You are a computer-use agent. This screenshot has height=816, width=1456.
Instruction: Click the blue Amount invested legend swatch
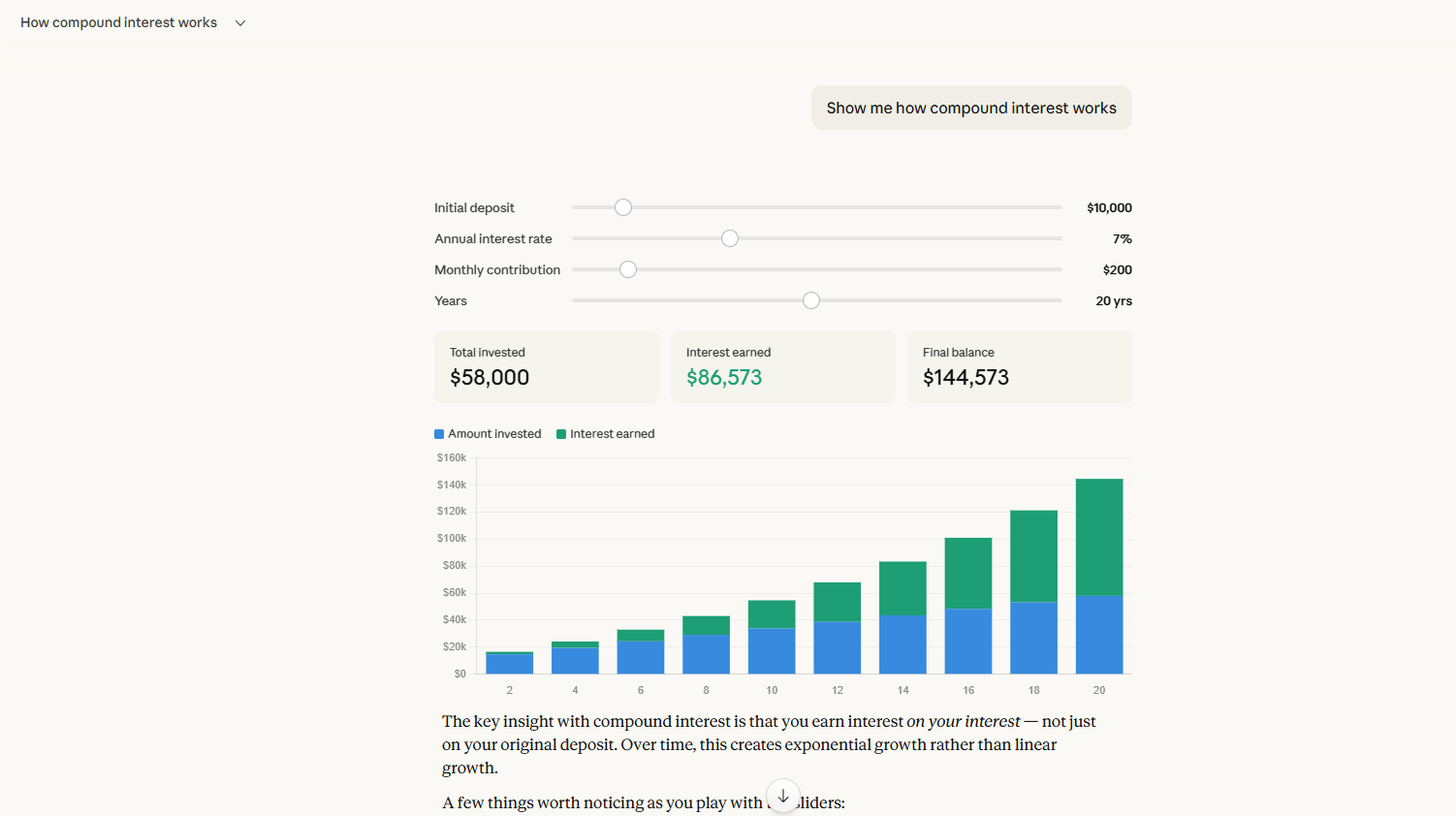tap(439, 434)
